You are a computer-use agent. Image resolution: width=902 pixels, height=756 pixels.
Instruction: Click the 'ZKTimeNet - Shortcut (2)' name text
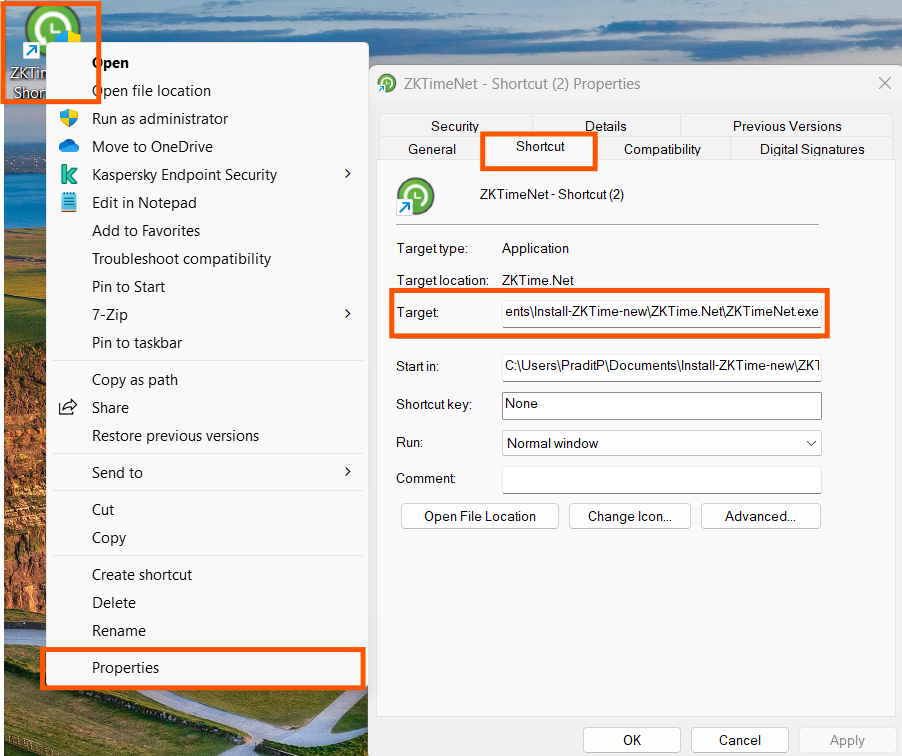pyautogui.click(x=552, y=194)
